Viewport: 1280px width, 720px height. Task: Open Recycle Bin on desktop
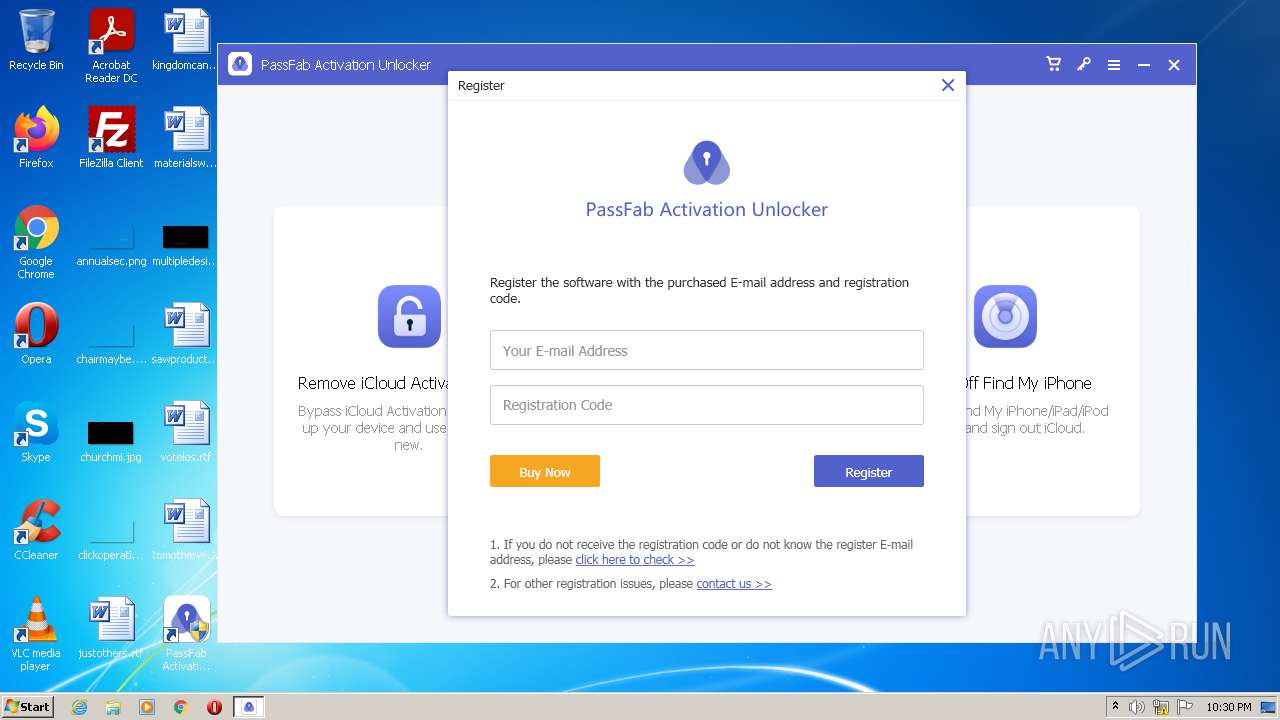(x=36, y=41)
